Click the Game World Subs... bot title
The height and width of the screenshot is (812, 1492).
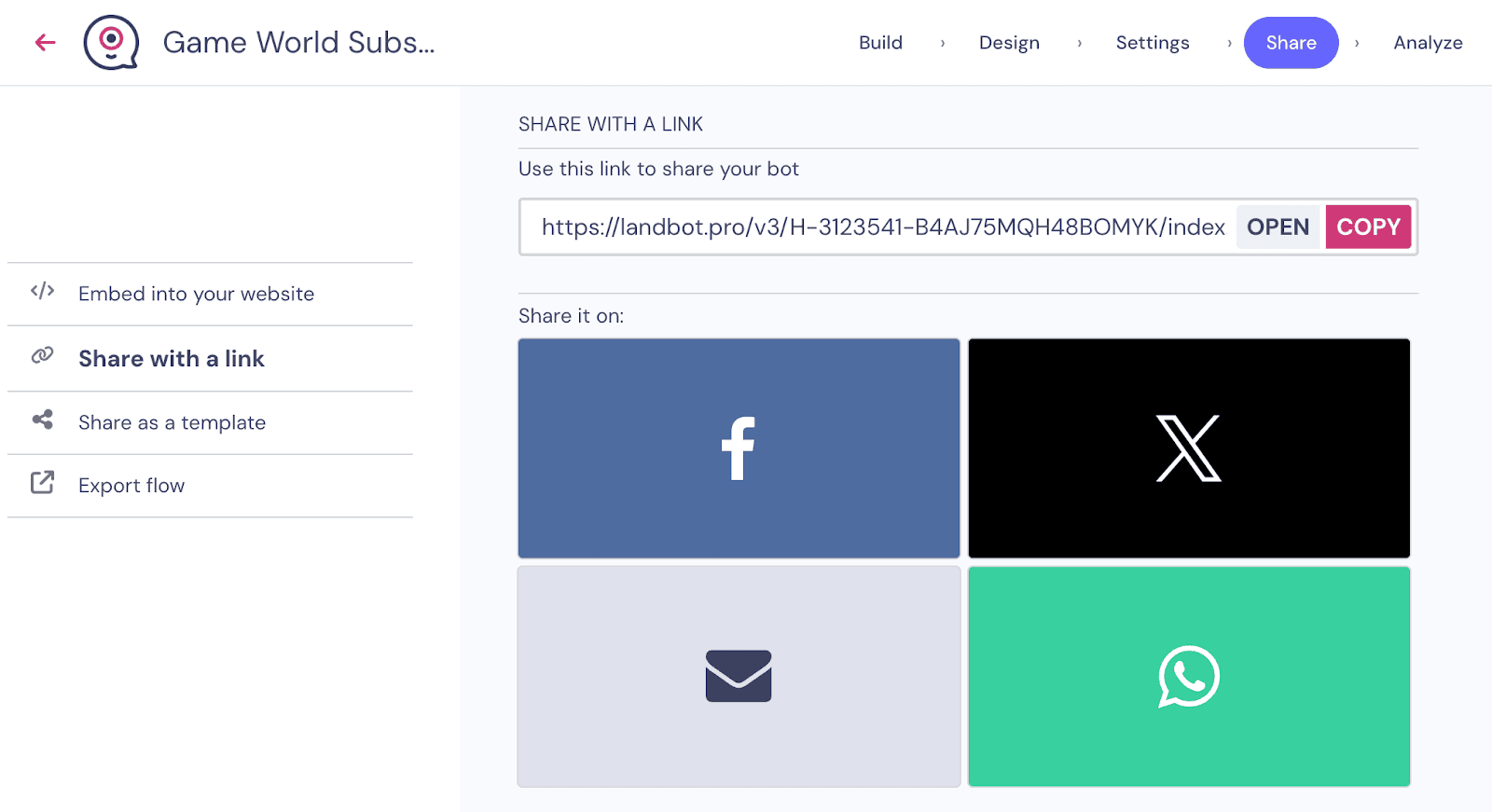click(x=298, y=43)
